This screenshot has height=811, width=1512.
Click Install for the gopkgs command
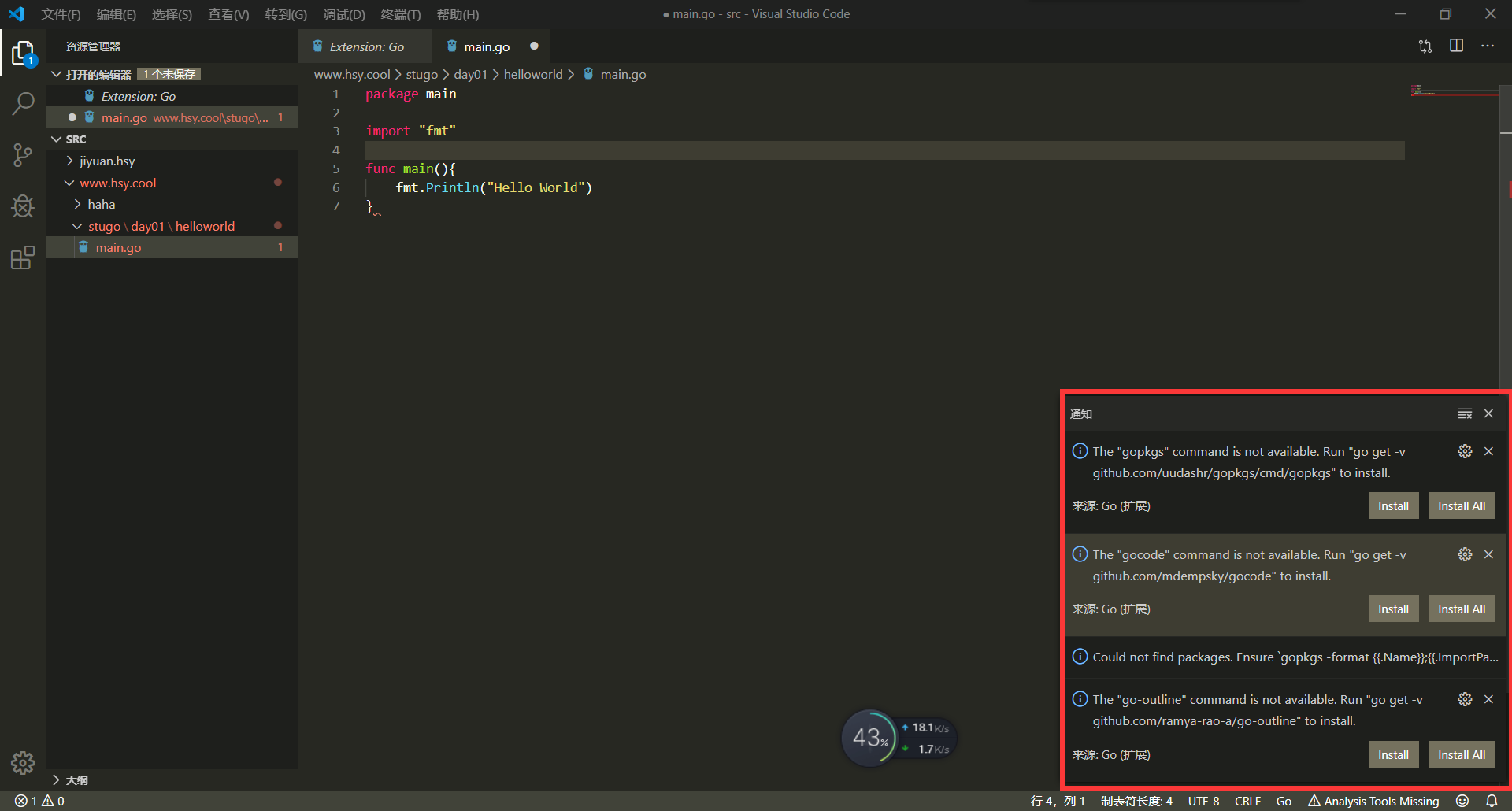(x=1393, y=506)
